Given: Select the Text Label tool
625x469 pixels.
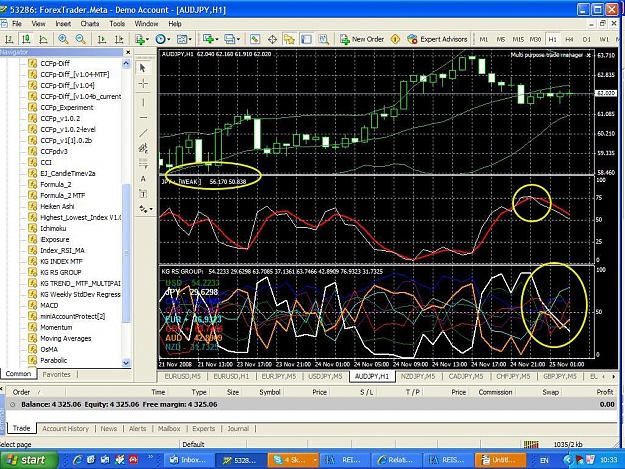Looking at the screenshot, I should click(x=143, y=194).
